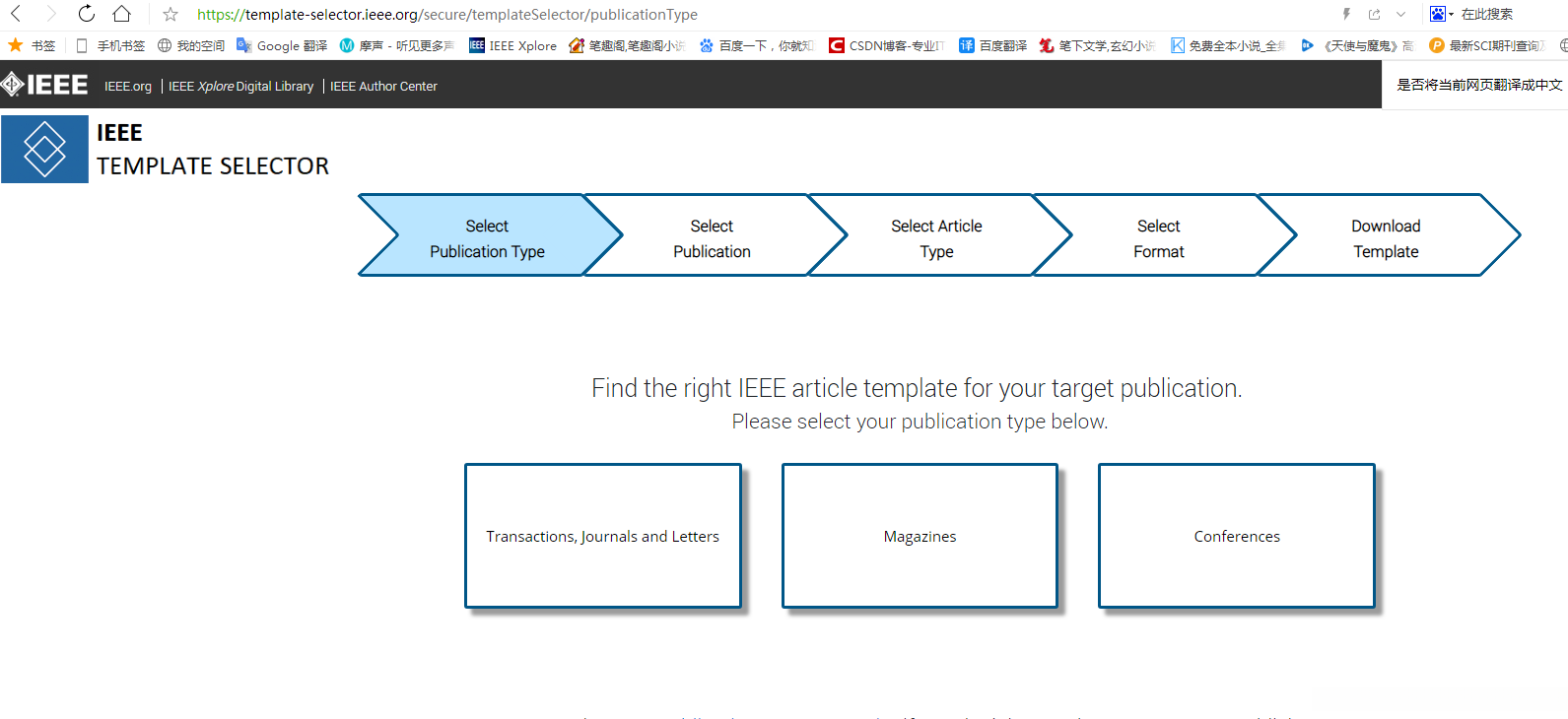Open the CSDN博客 bookmark
This screenshot has width=1568, height=719.
coord(887,45)
